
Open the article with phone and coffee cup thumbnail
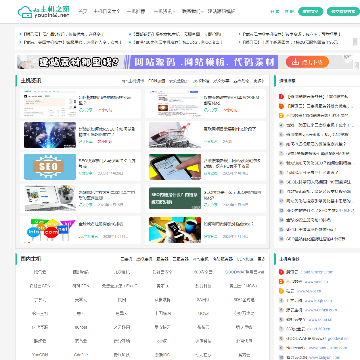[x=175, y=230]
